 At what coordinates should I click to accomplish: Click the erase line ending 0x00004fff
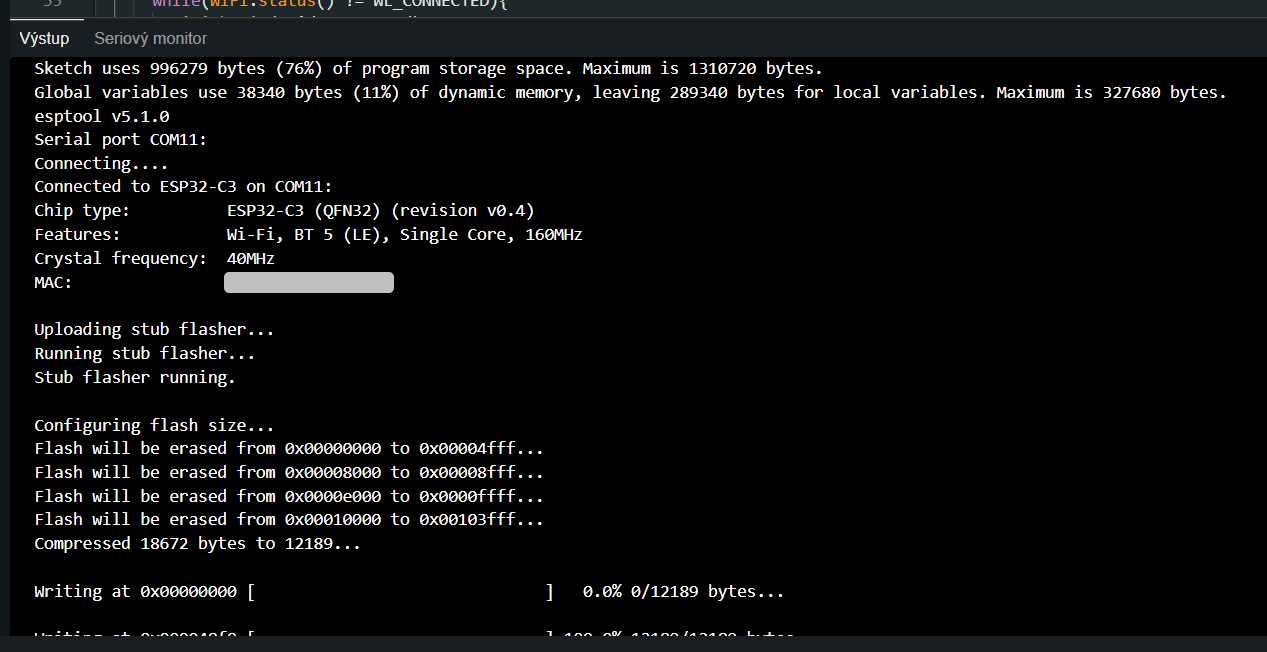289,448
